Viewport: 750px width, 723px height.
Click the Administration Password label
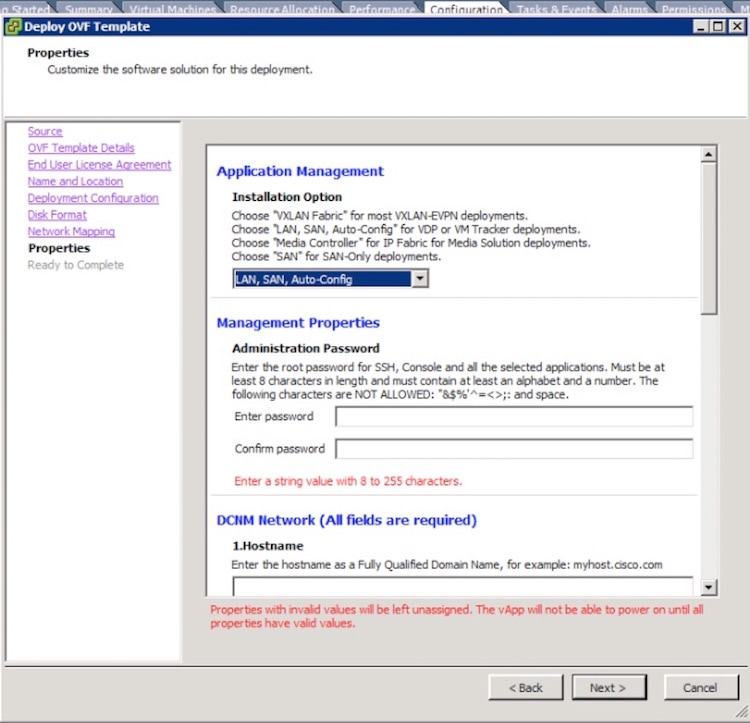(x=306, y=348)
